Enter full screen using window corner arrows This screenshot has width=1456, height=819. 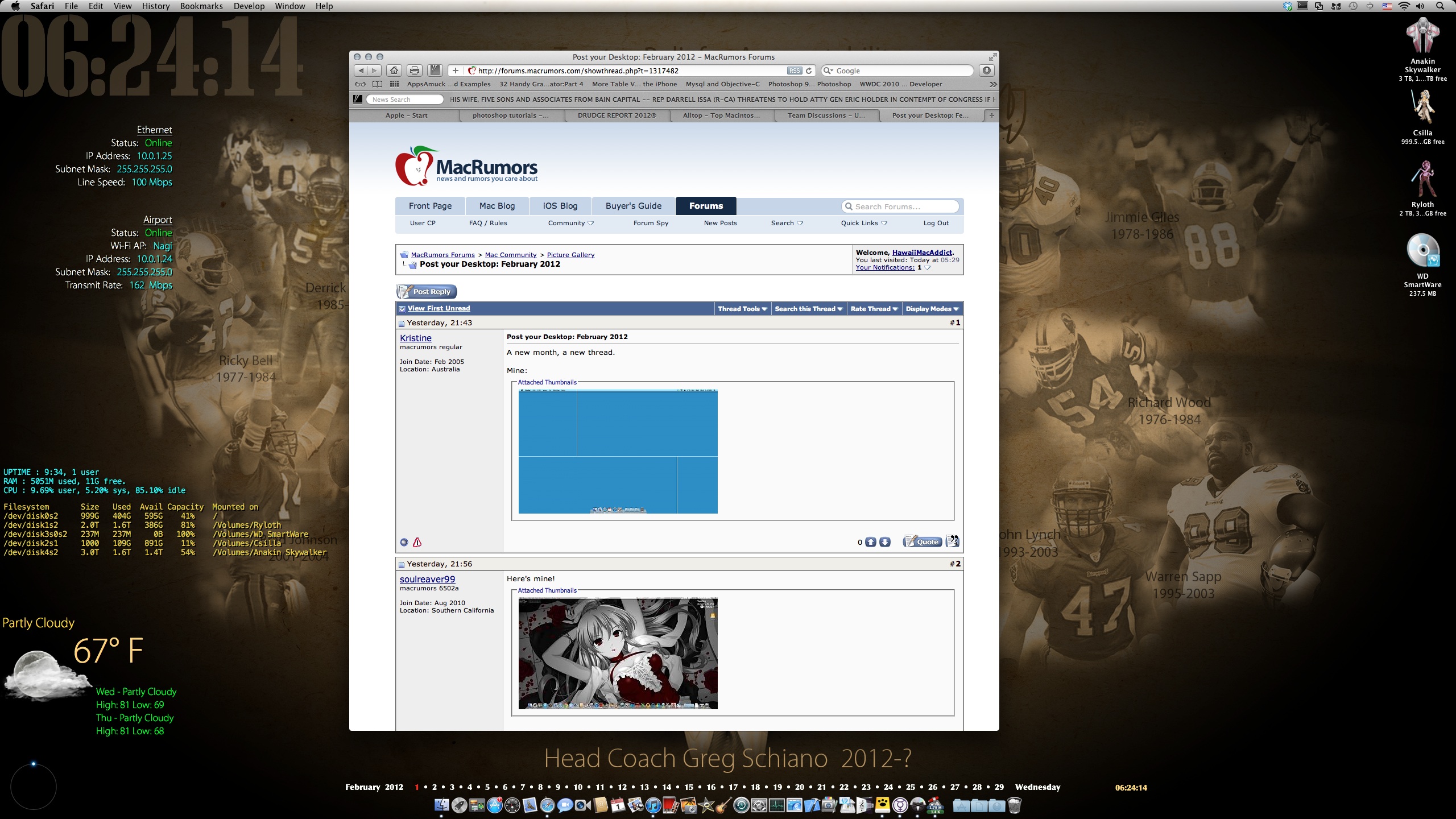(992, 57)
